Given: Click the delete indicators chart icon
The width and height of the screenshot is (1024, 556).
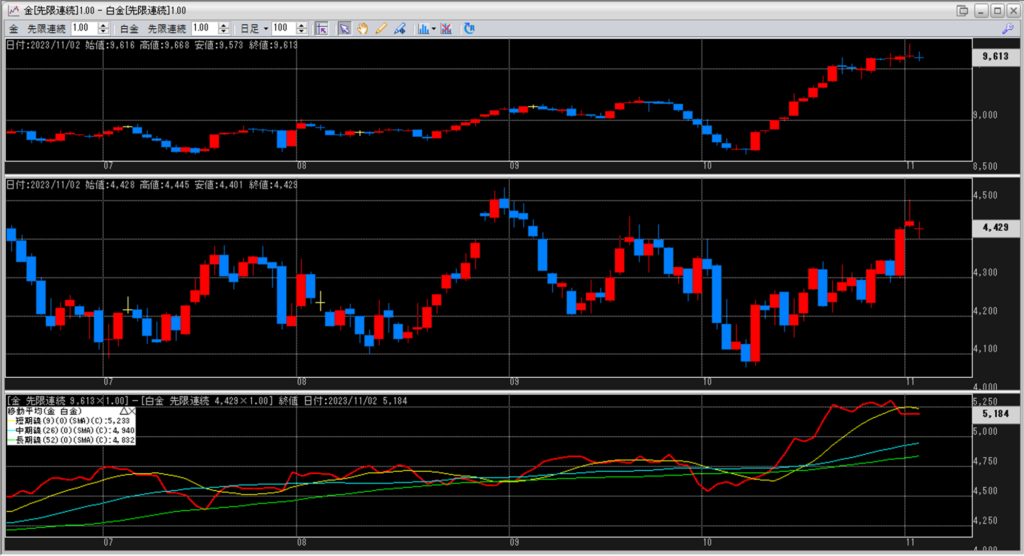Looking at the screenshot, I should click(x=446, y=28).
